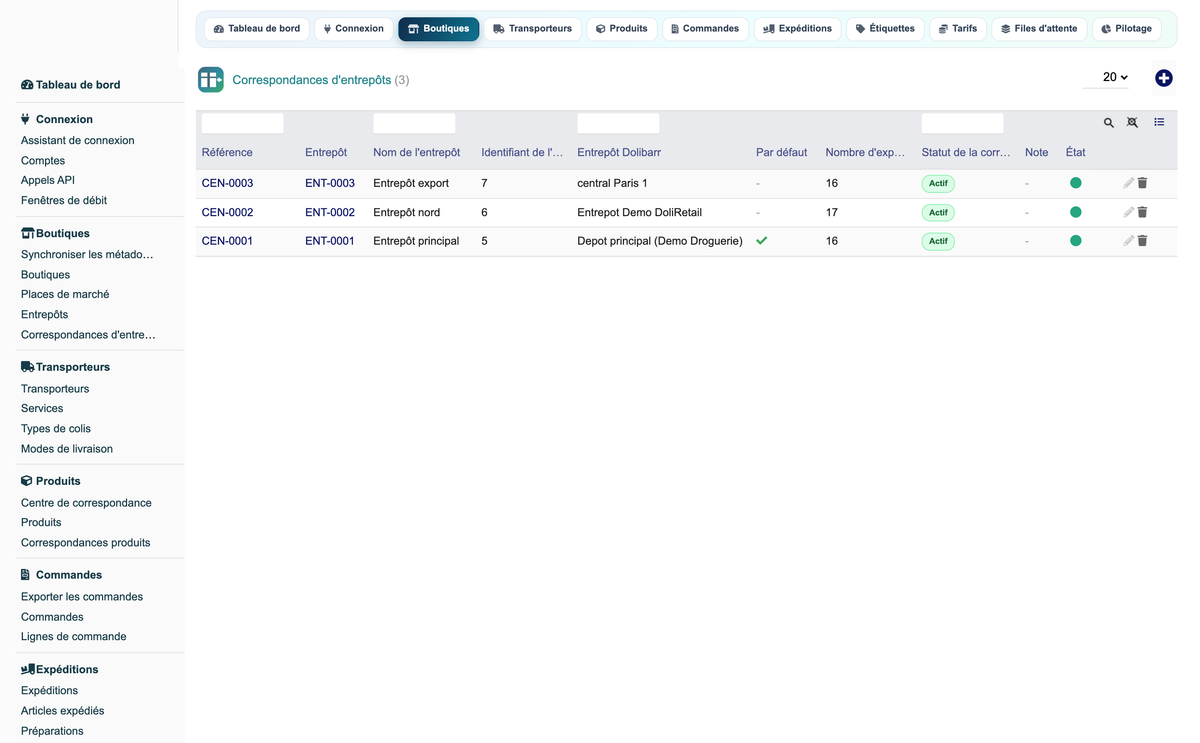Open the ENT-0002 warehouse link

pos(330,212)
